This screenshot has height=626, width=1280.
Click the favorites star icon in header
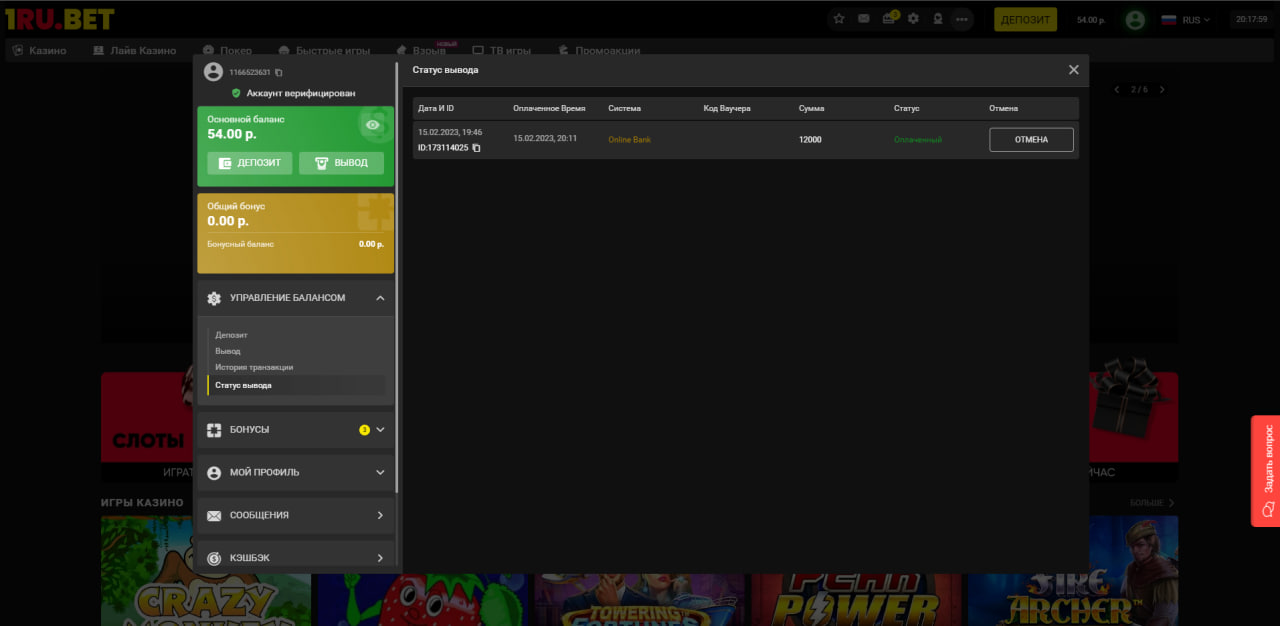839,19
